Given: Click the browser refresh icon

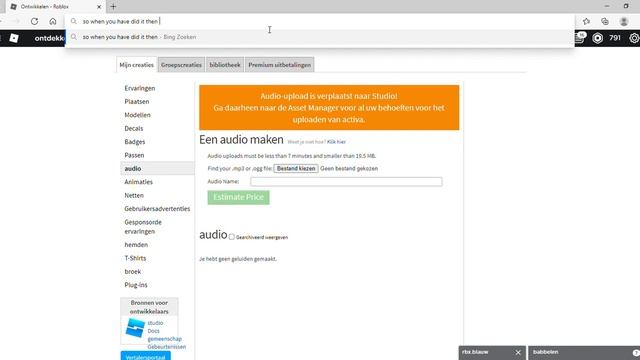Looking at the screenshot, I should pos(34,21).
